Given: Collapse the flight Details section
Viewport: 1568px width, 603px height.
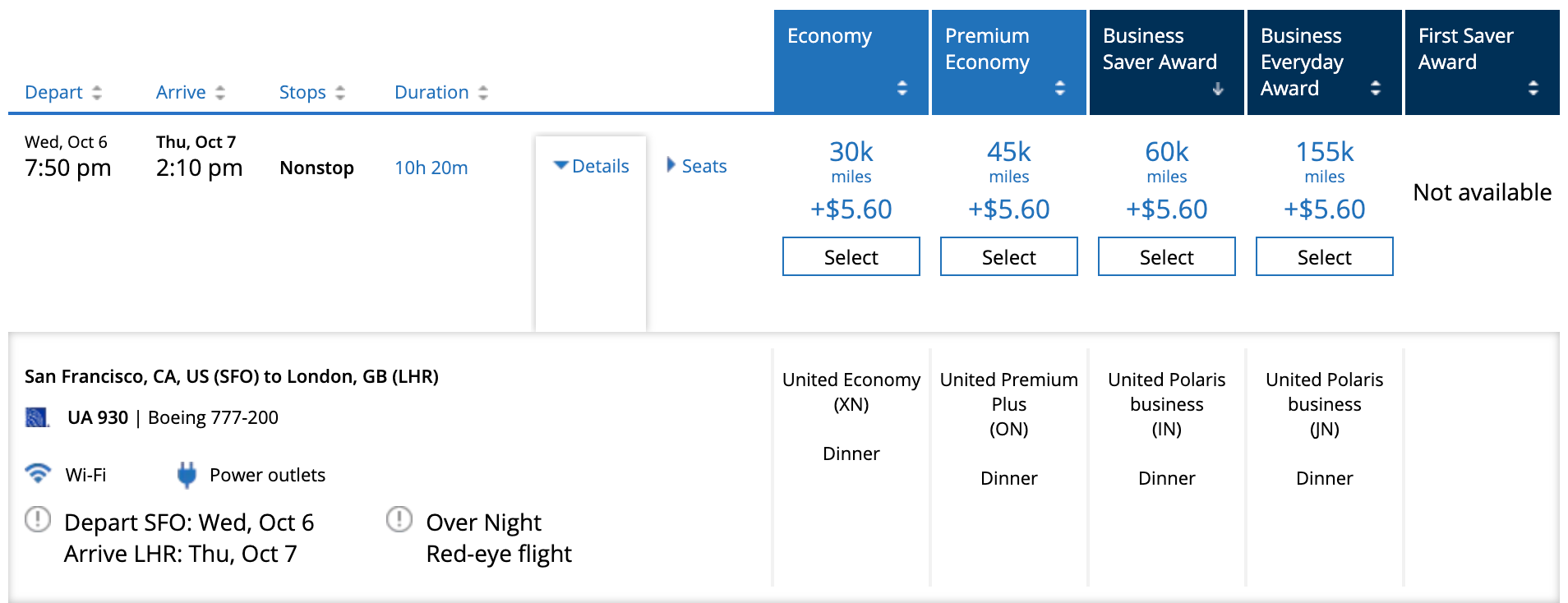Looking at the screenshot, I should [x=592, y=166].
